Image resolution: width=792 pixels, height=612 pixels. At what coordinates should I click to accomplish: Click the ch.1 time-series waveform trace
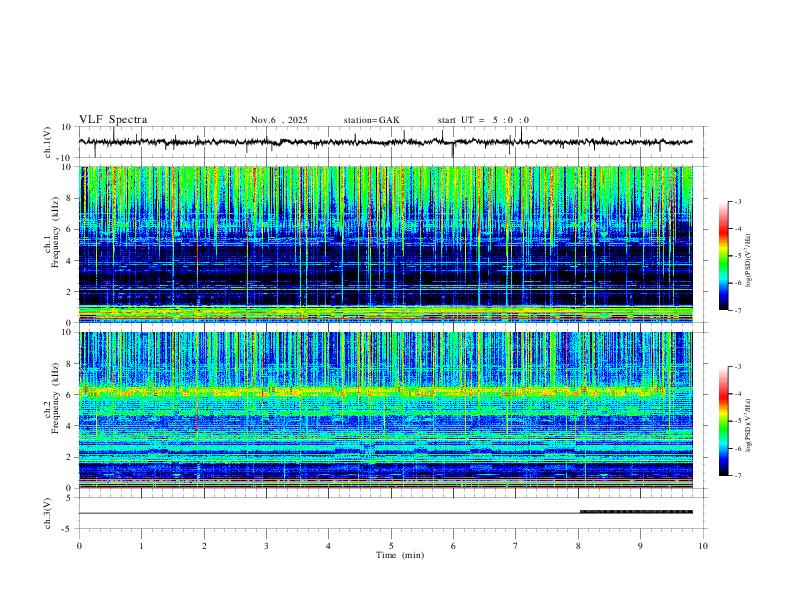pyautogui.click(x=386, y=142)
